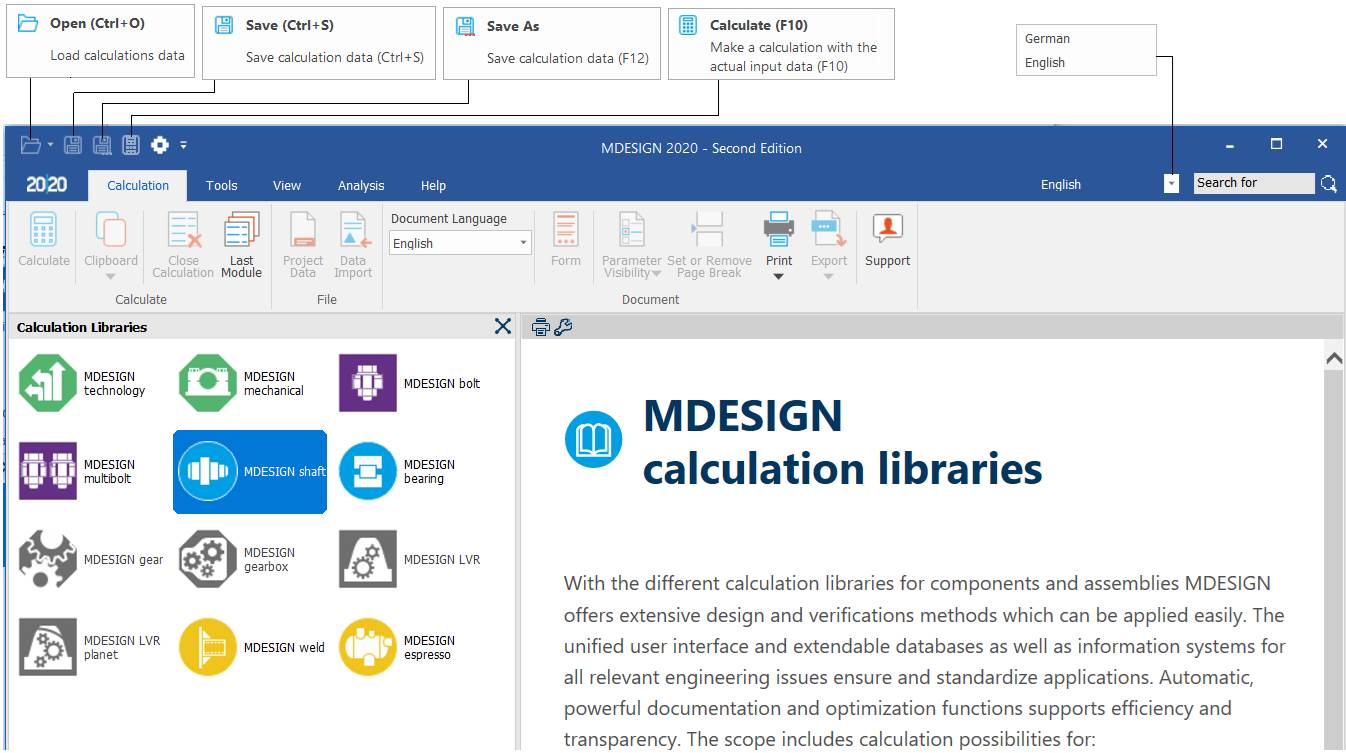Switch to the Analysis tab
This screenshot has width=1346, height=753.
[x=361, y=185]
